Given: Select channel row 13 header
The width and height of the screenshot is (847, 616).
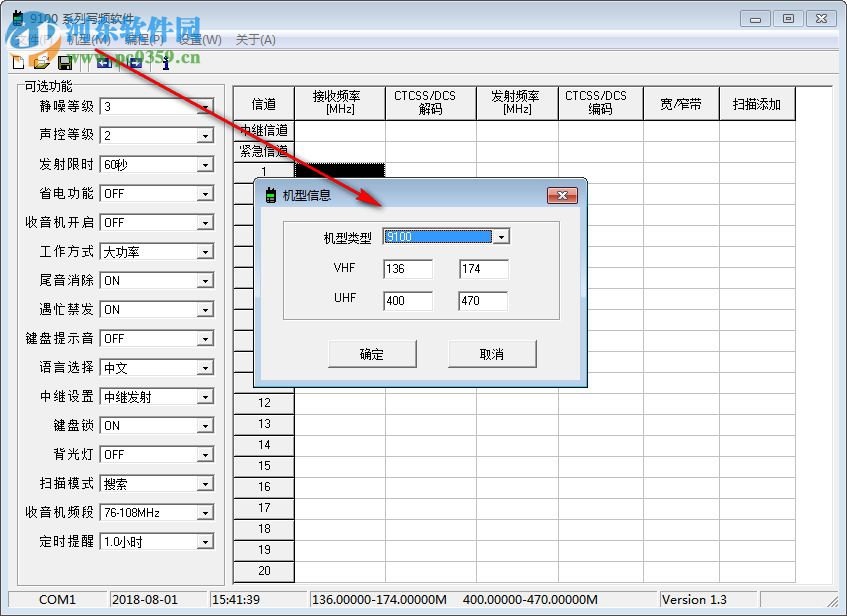Looking at the screenshot, I should pos(264,424).
